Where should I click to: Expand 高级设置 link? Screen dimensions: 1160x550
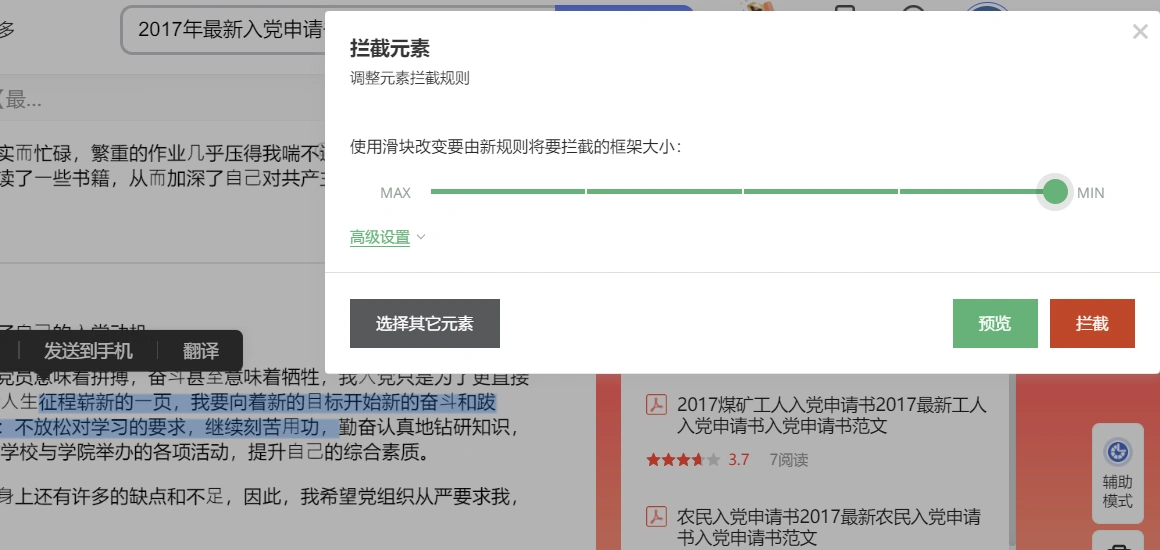pos(380,238)
